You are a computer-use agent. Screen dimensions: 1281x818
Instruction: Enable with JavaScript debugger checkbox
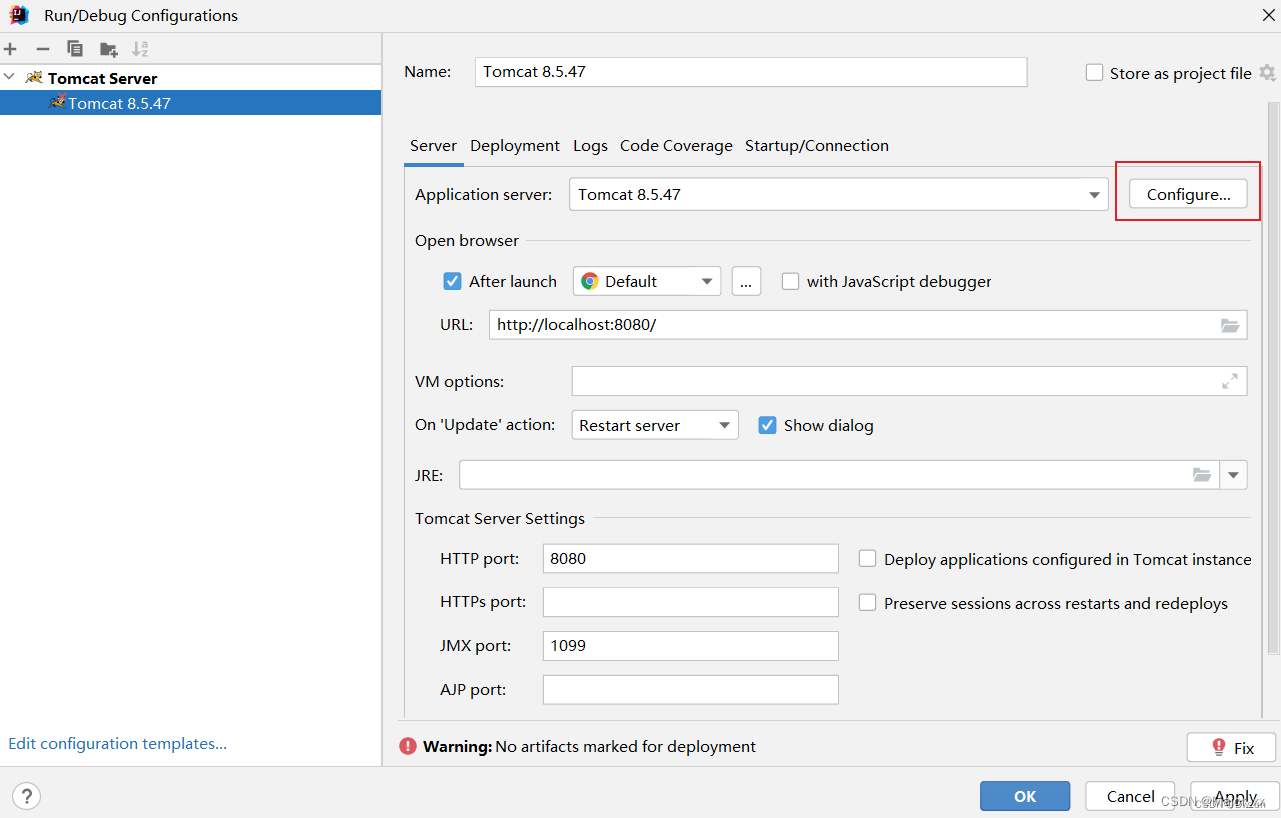click(790, 281)
